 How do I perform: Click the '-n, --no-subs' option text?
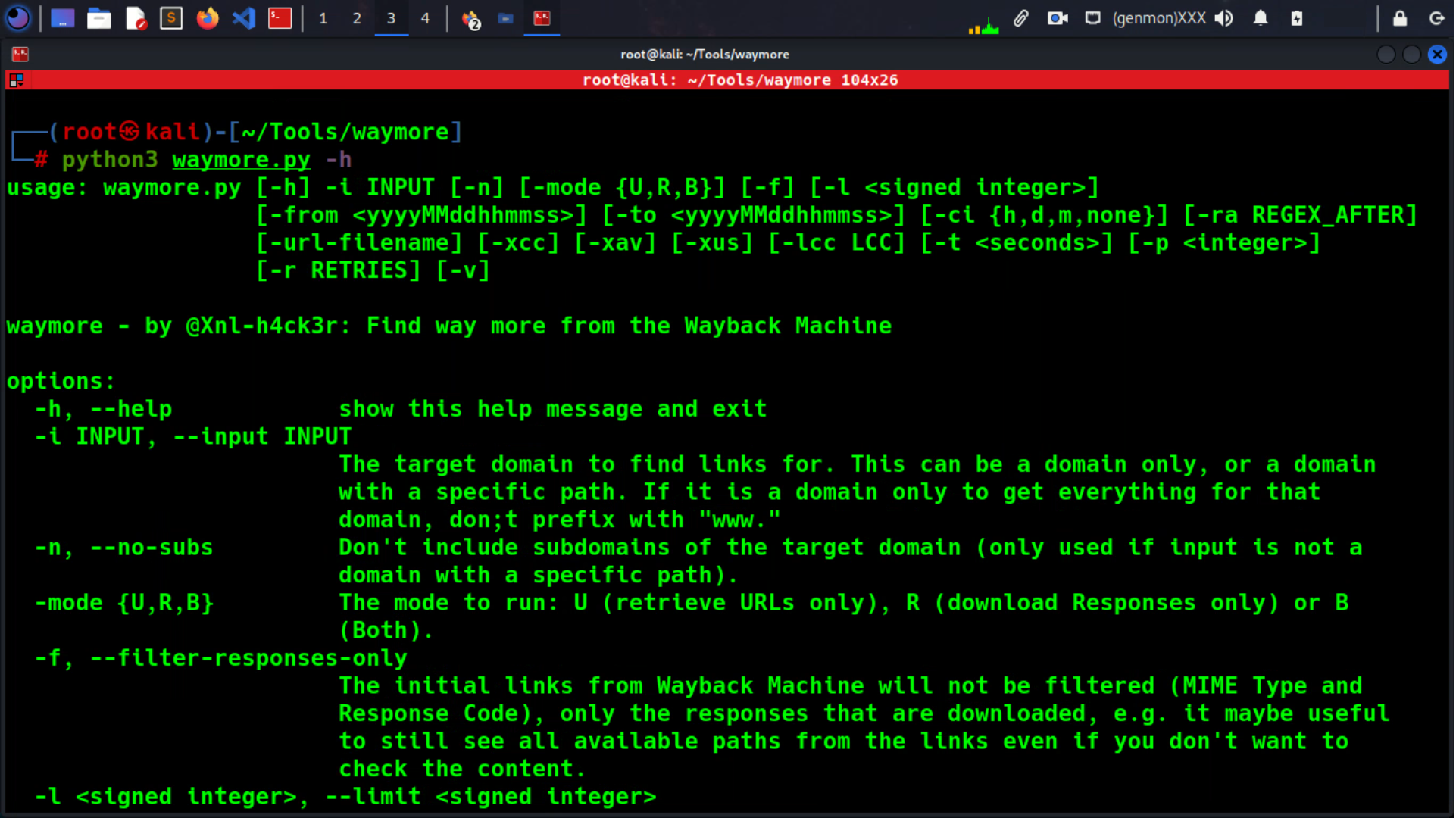click(124, 548)
